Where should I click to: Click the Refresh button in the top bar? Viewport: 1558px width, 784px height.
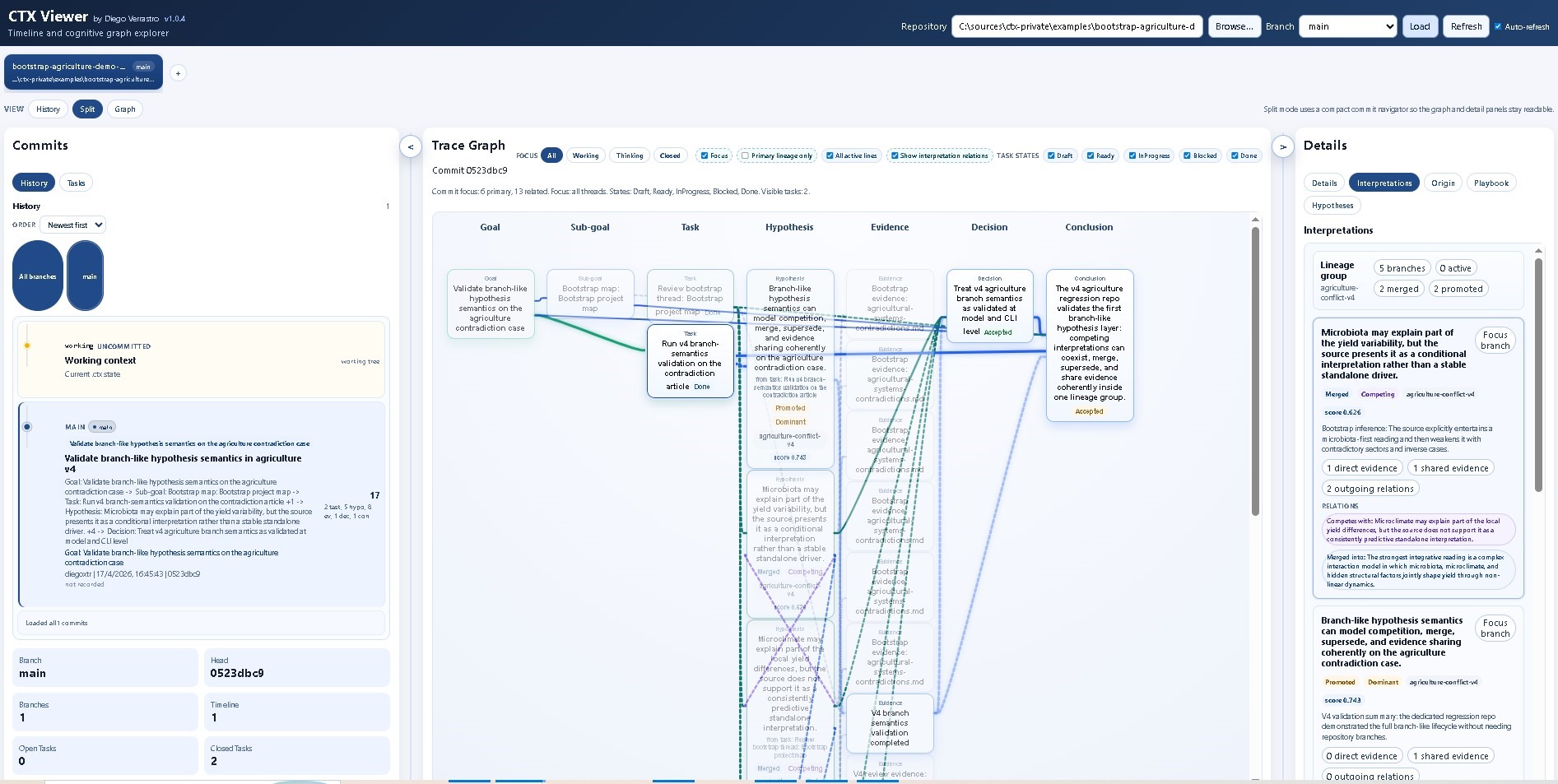1465,26
